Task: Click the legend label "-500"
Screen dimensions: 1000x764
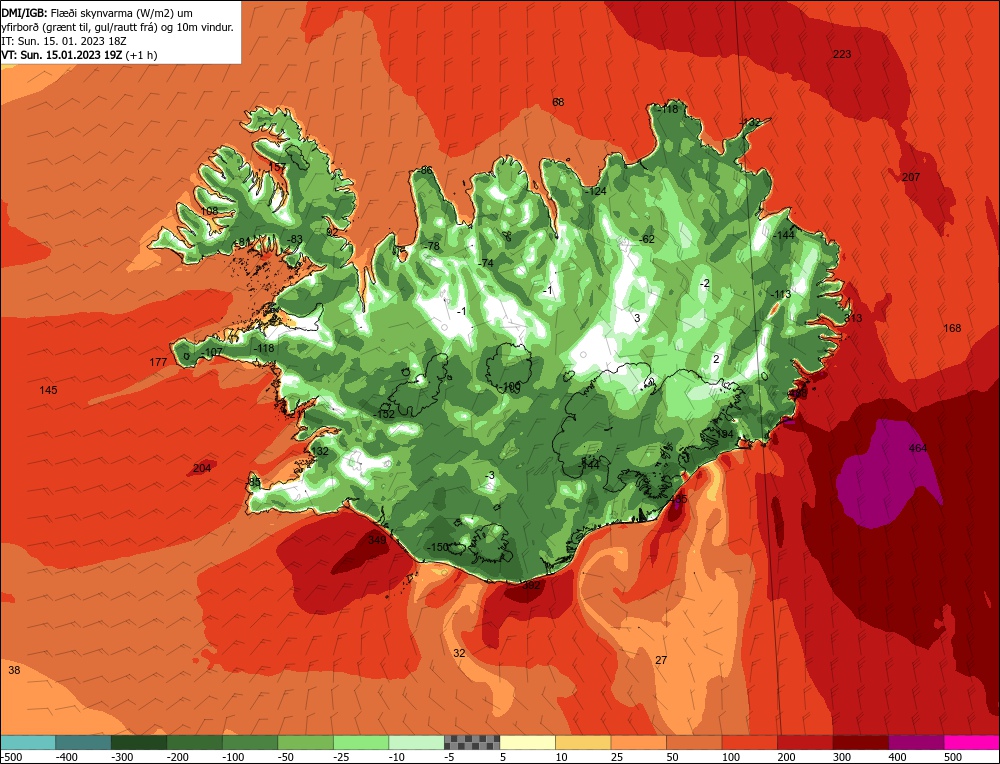Action: (x=11, y=757)
